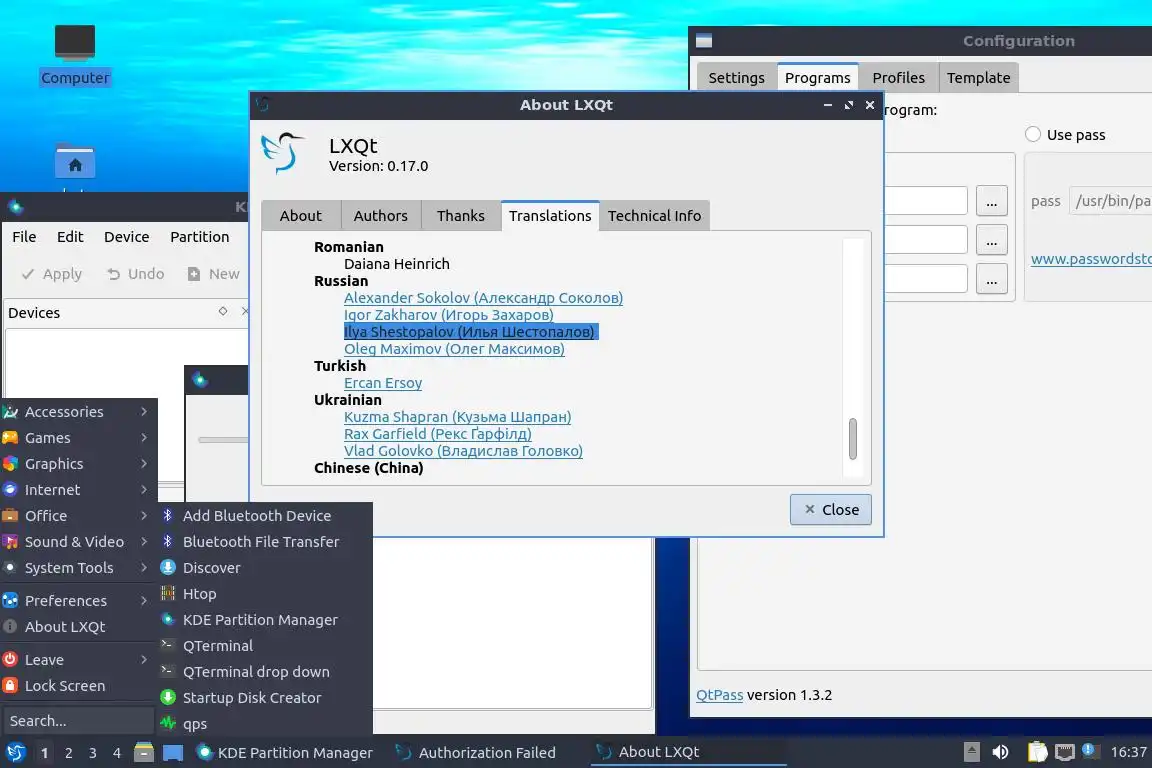Screen dimensions: 1152x768
Task: Click the Preferences category icon
Action: click(10, 601)
